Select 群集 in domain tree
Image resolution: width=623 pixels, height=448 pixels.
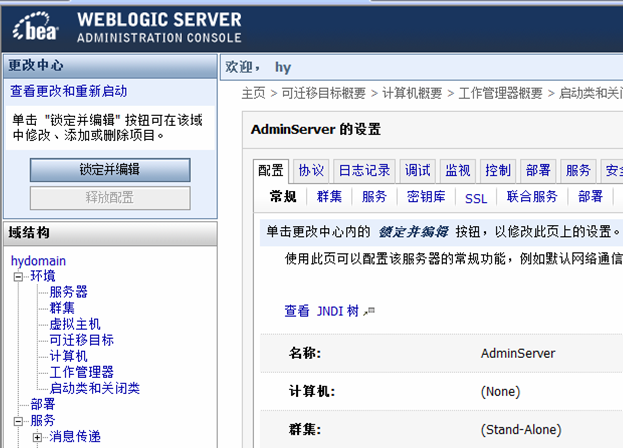62,308
